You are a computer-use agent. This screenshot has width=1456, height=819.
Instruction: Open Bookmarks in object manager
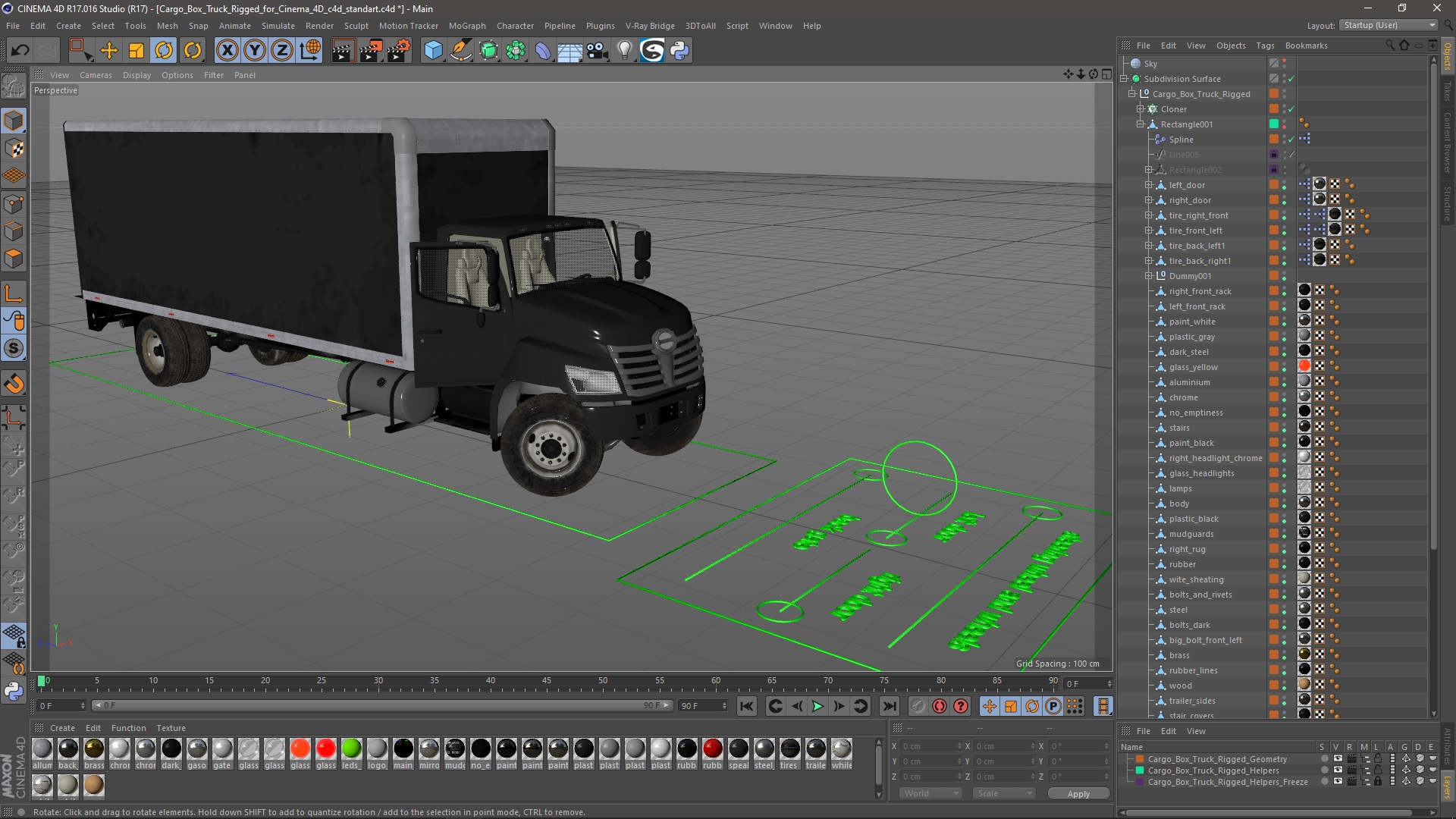1306,45
